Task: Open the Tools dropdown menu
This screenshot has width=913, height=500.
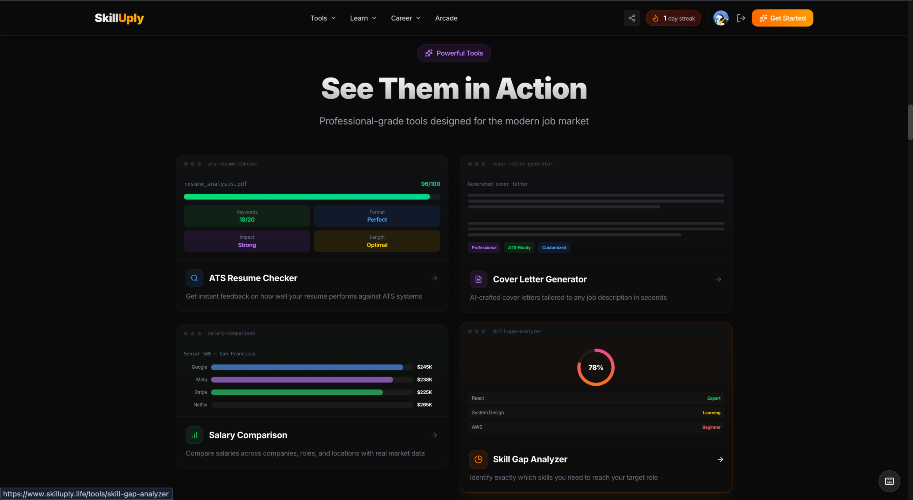Action: click(x=323, y=18)
